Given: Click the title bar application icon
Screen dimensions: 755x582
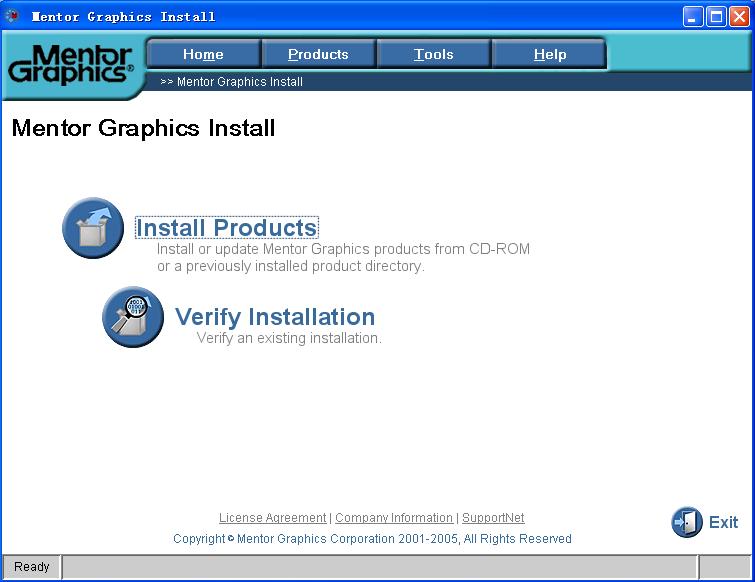Looking at the screenshot, I should [x=12, y=16].
